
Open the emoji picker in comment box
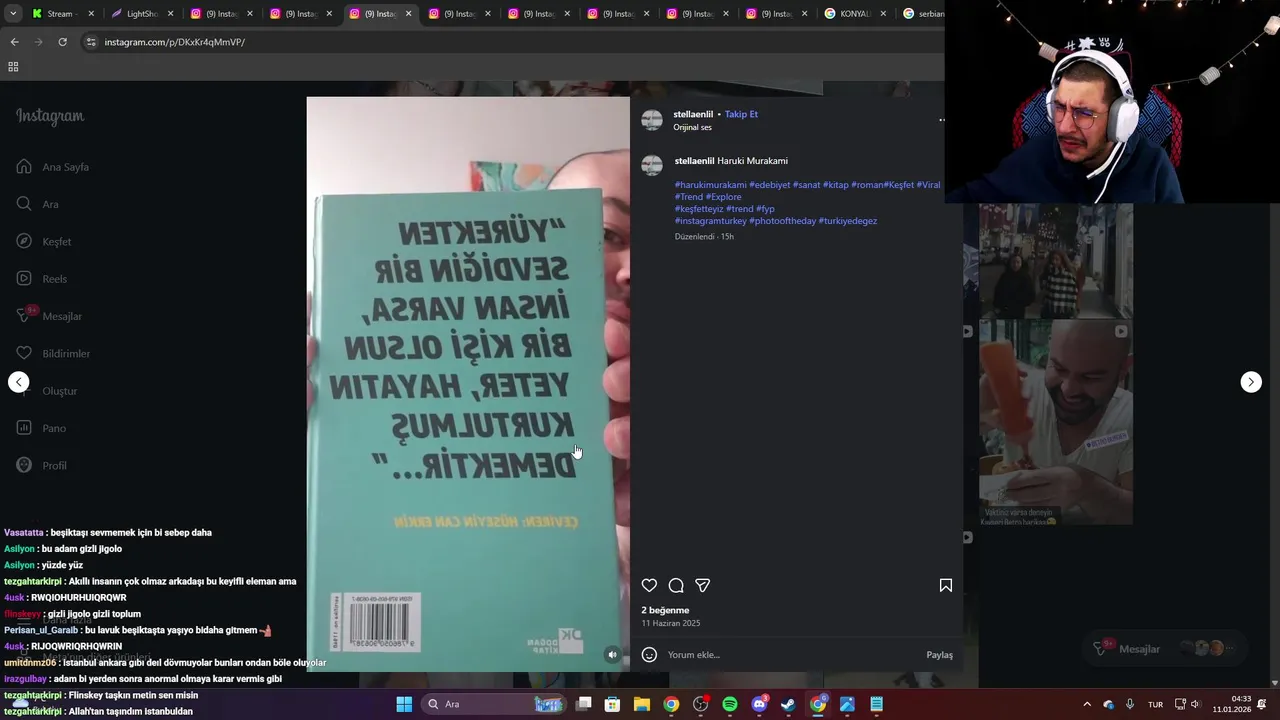(x=649, y=655)
